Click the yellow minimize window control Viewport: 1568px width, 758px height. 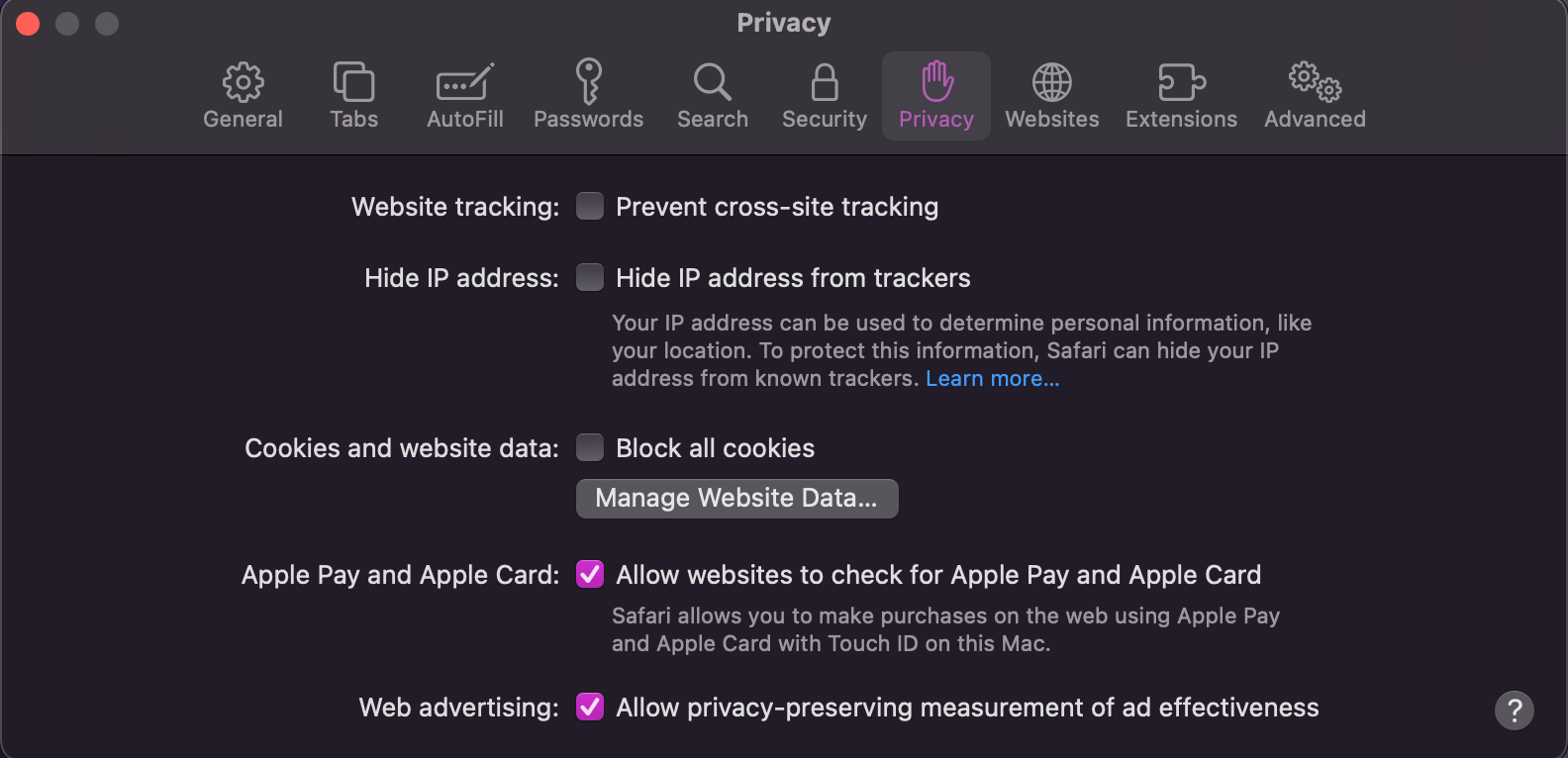coord(67,23)
